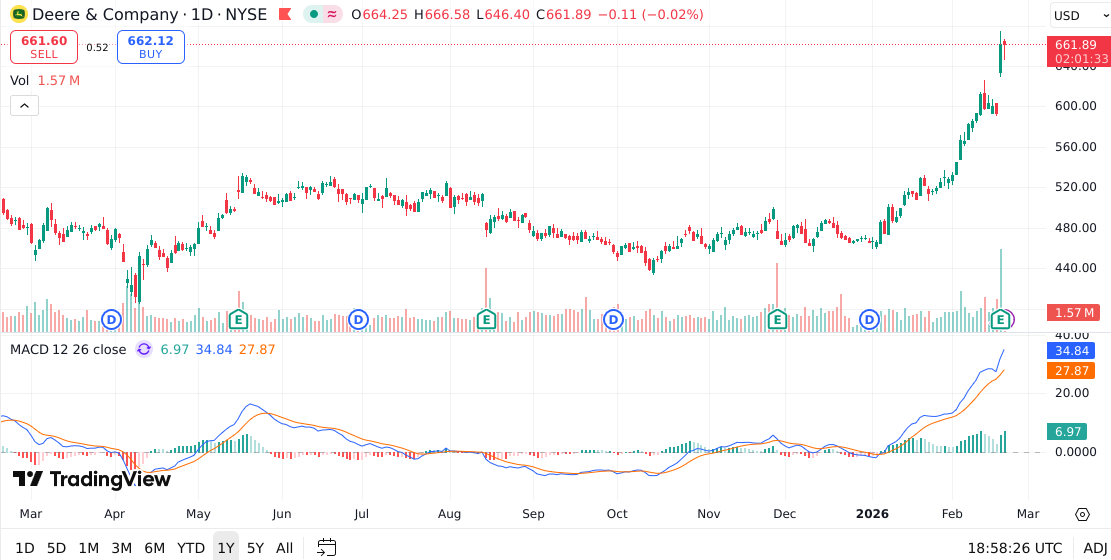Screen dimensions: 1111x560
Task: Toggle the 1Y time range
Action: 226,548
